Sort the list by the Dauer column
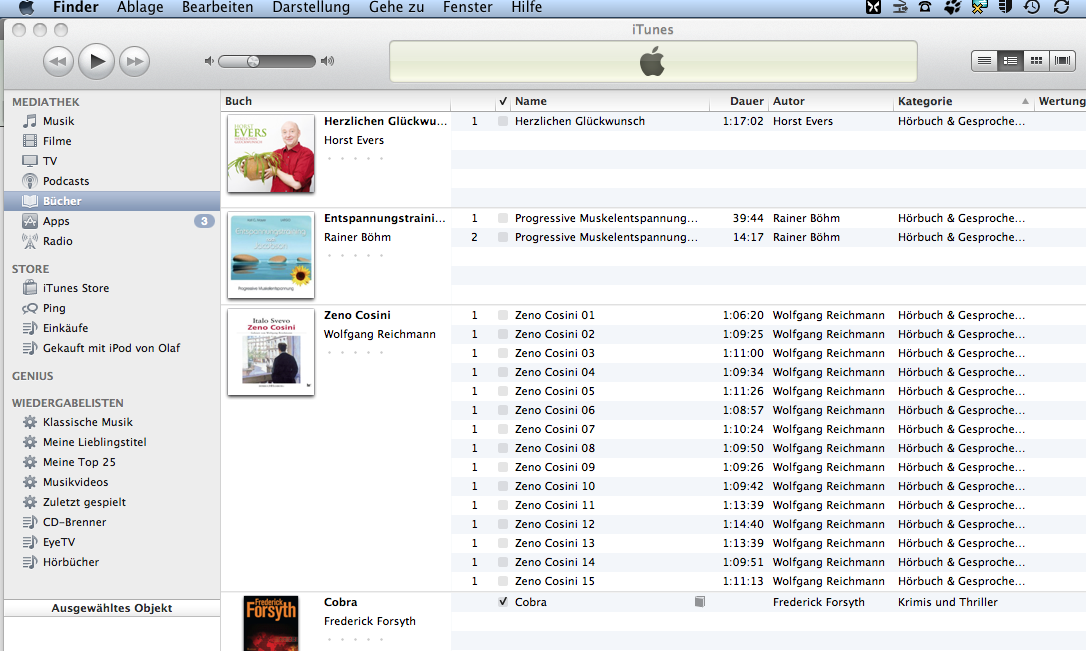The image size is (1086, 651). click(739, 101)
